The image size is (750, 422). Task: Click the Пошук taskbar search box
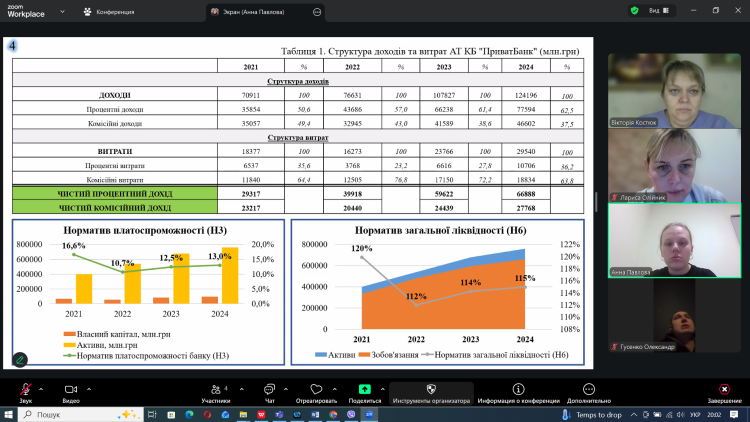click(x=81, y=414)
